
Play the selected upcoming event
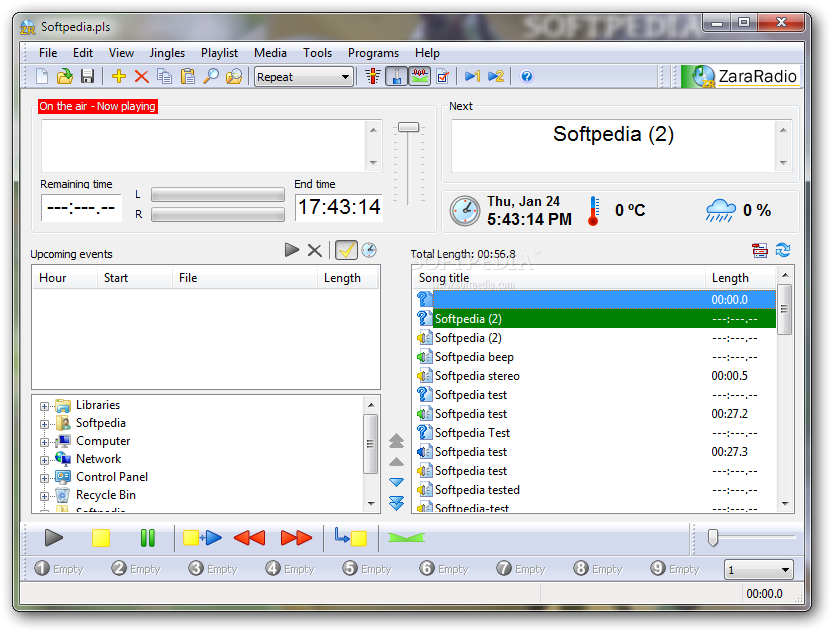tap(291, 250)
